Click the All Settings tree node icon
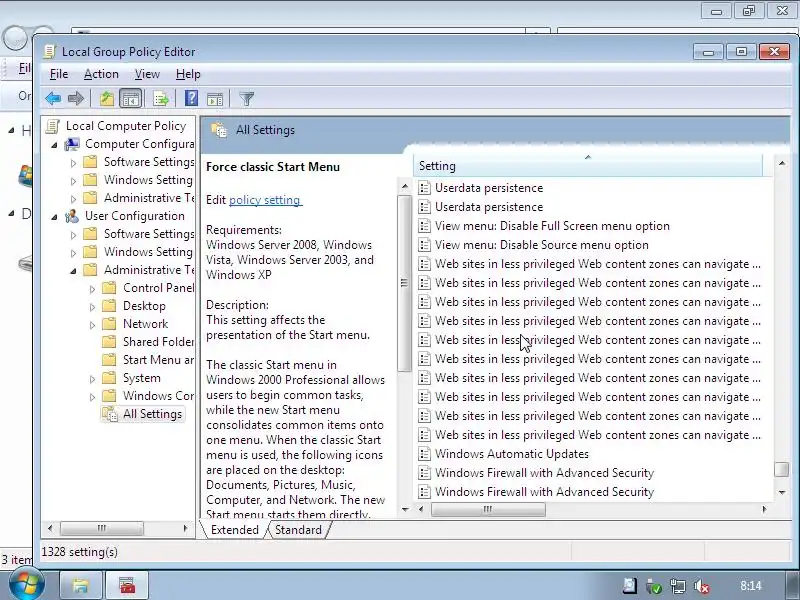The width and height of the screenshot is (800, 600). click(x=110, y=414)
